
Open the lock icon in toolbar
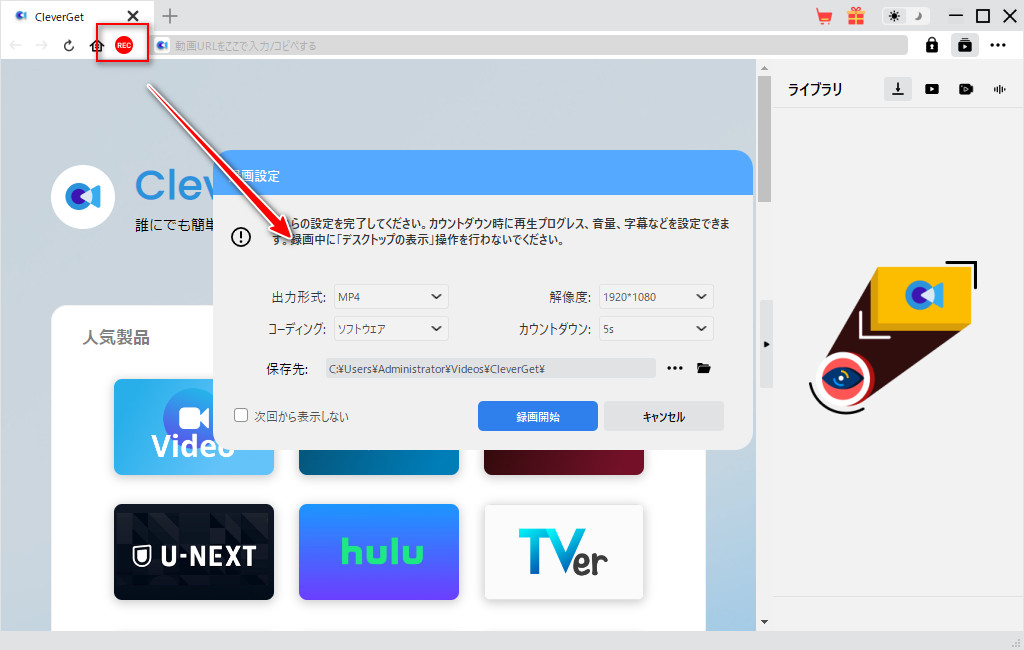pyautogui.click(x=932, y=45)
